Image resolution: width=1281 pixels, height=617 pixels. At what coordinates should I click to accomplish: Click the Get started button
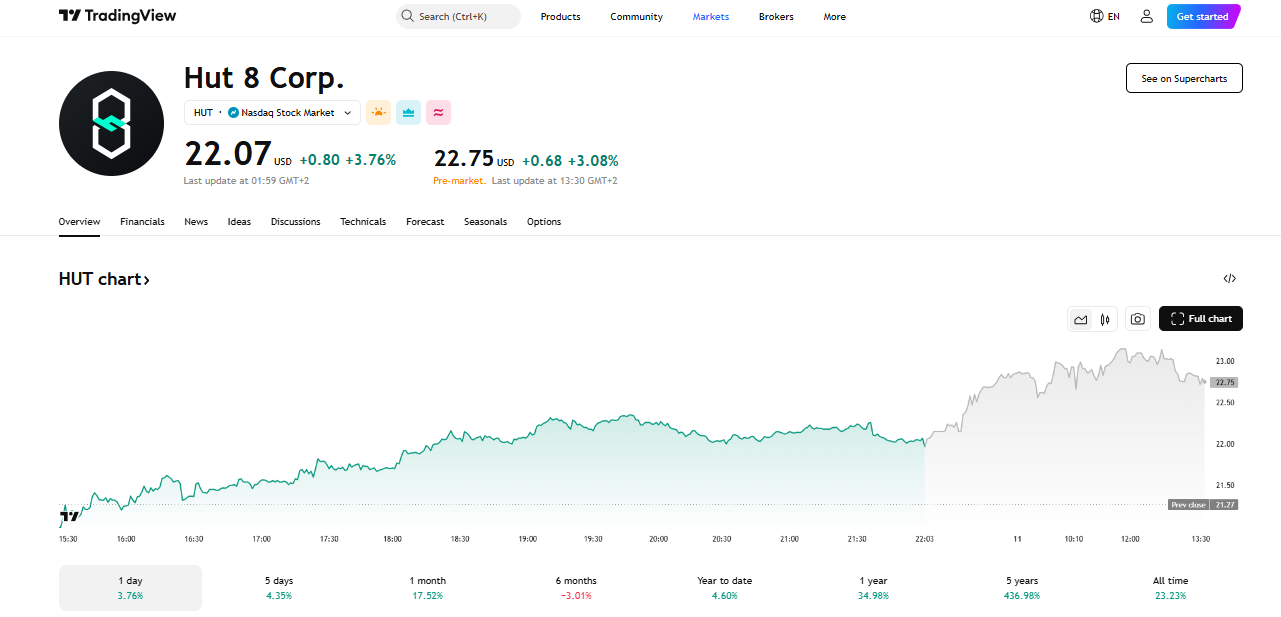tap(1203, 16)
